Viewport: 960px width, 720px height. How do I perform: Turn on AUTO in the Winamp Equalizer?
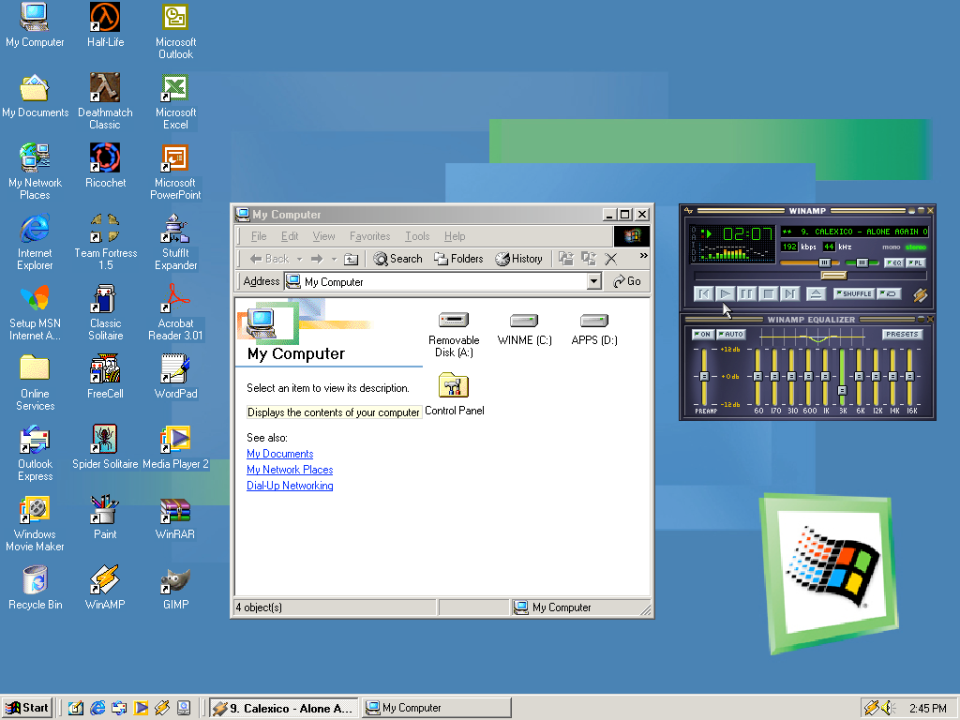tap(731, 334)
